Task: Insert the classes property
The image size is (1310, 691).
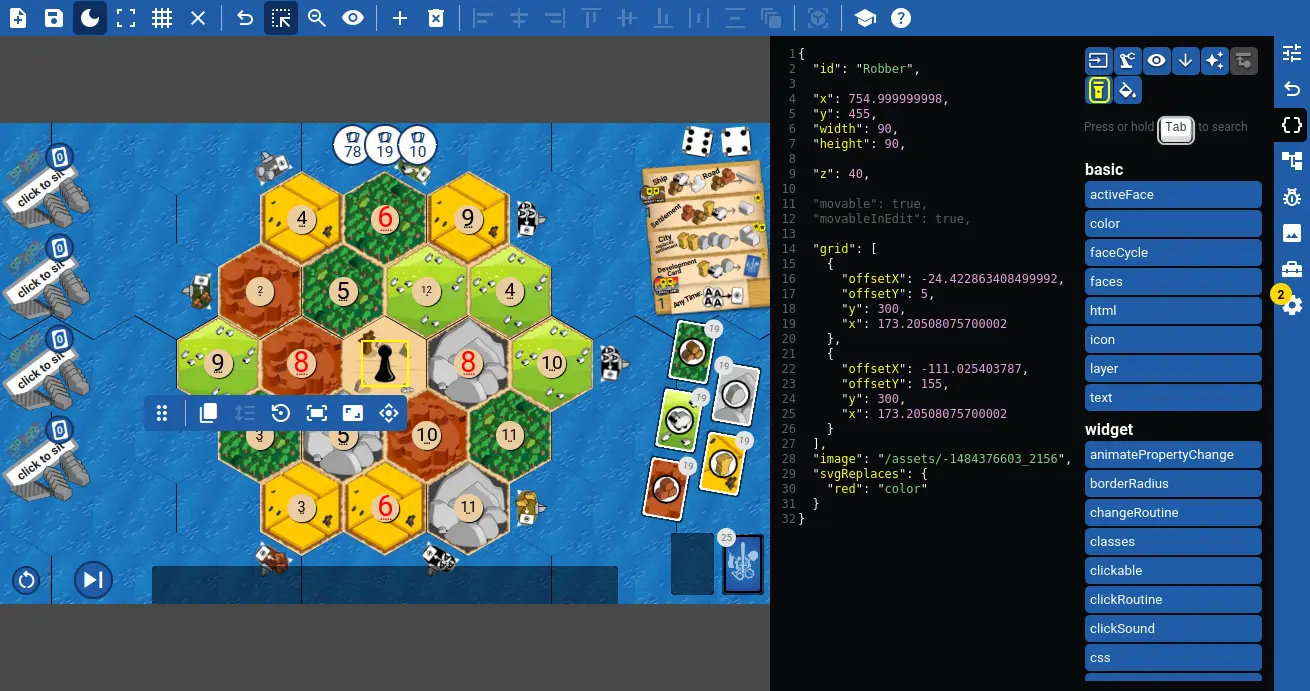Action: 1173,542
